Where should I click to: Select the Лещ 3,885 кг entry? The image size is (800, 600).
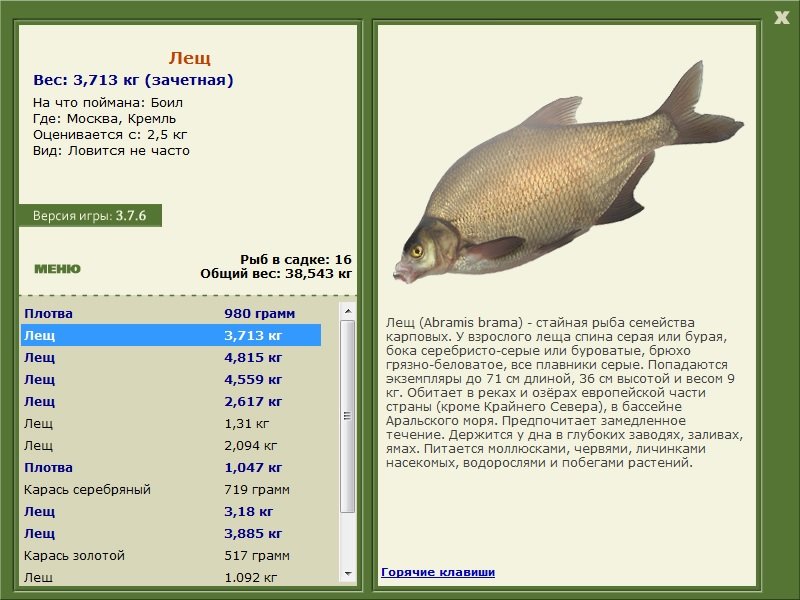click(x=170, y=533)
